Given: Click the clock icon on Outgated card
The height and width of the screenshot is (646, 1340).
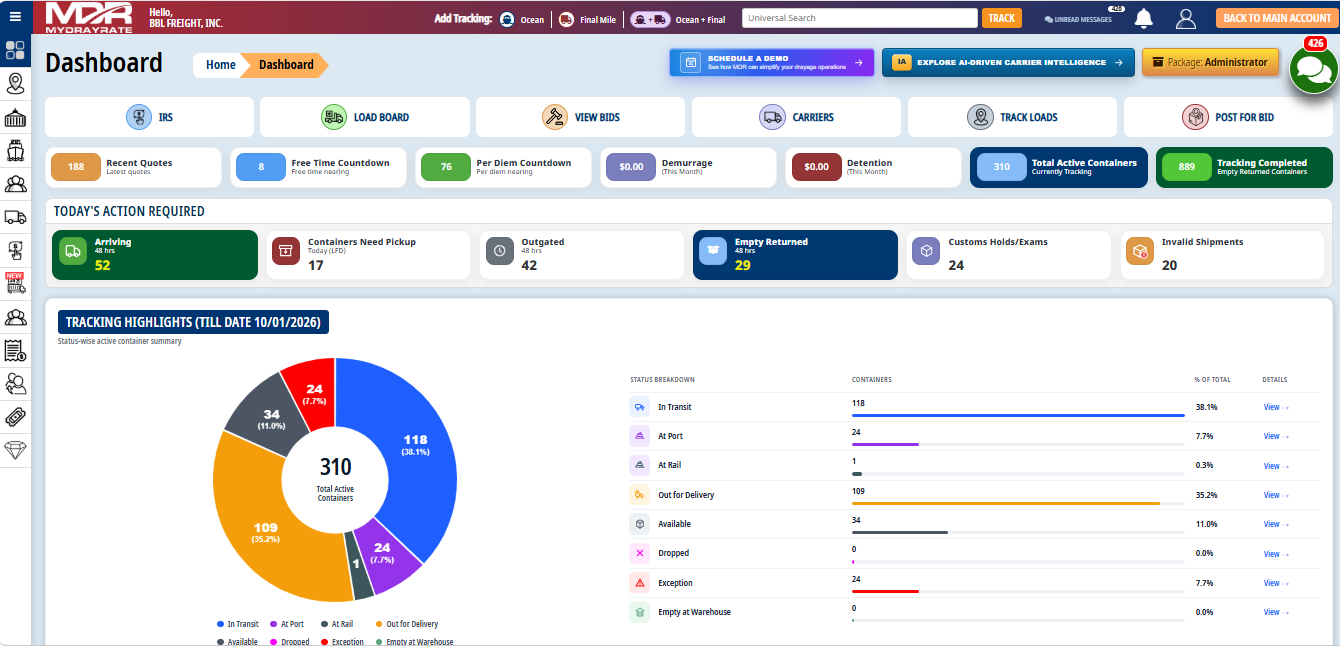Looking at the screenshot, I should coord(500,252).
